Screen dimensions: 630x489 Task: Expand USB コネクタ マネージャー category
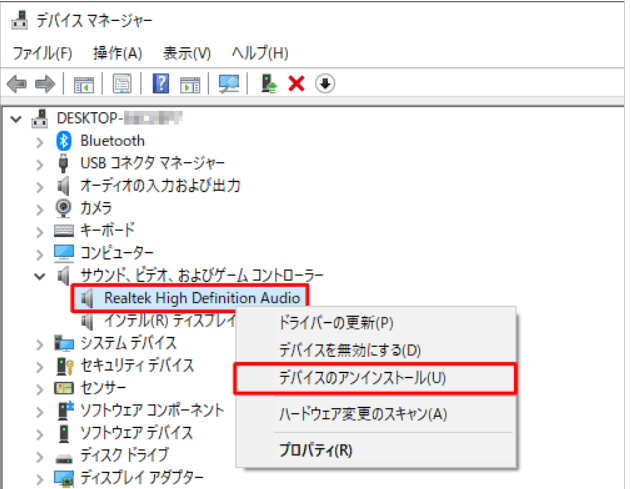39,164
